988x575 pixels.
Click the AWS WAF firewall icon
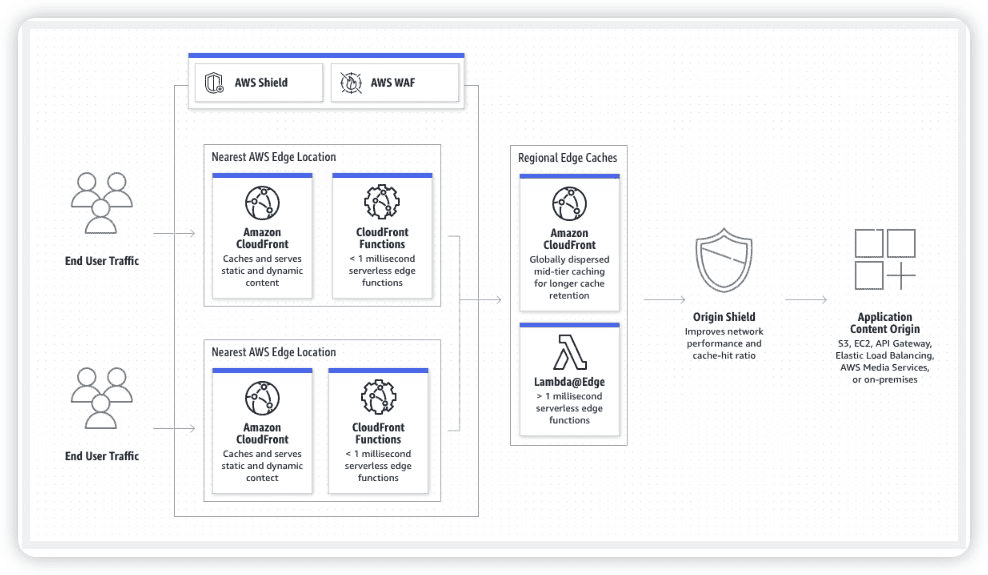351,83
